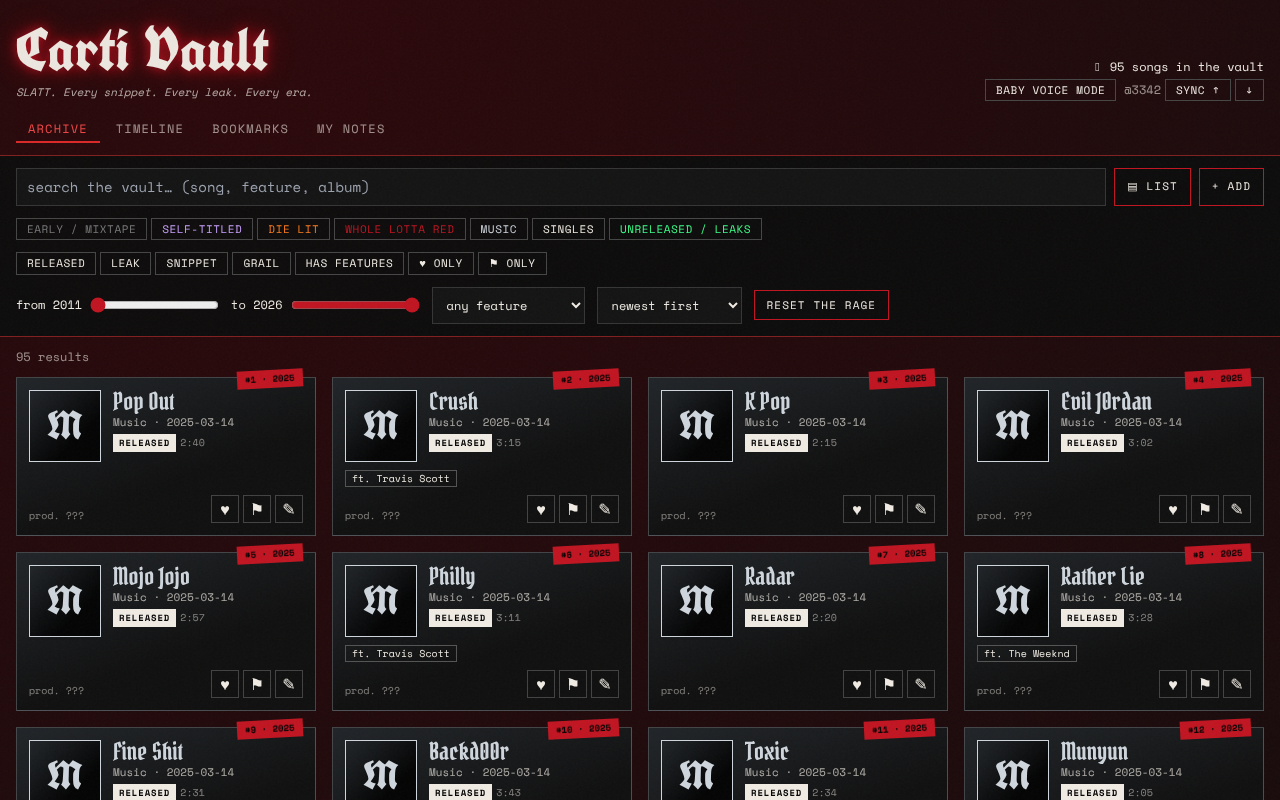Flag the Philly song

point(573,684)
